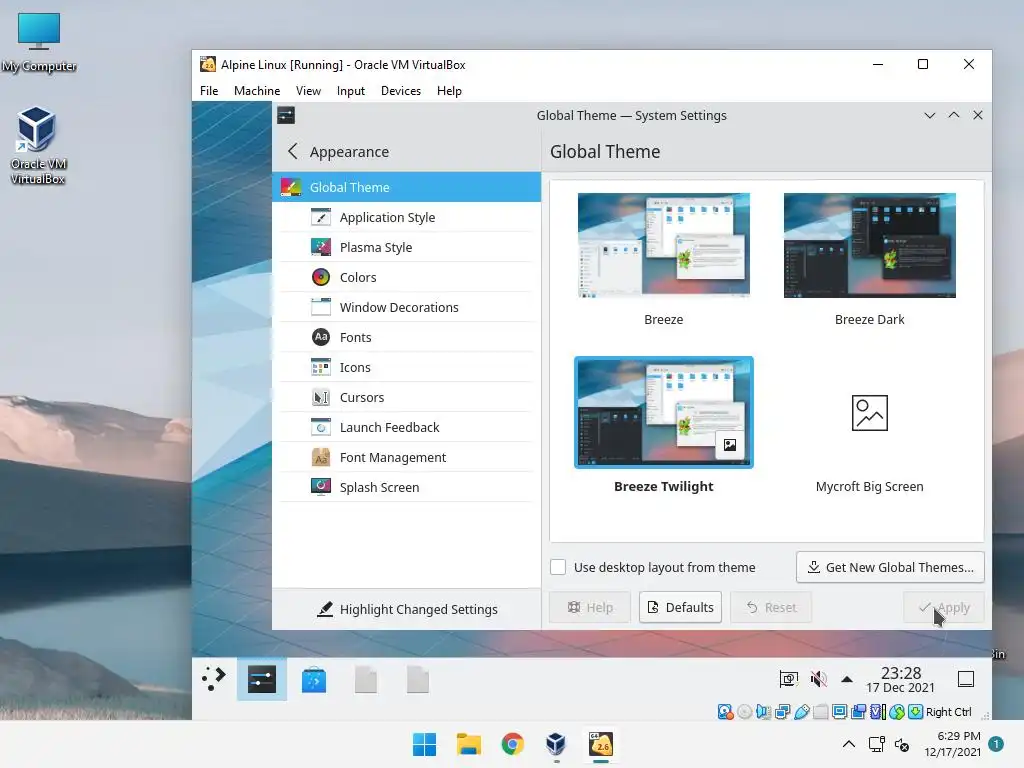Screen dimensions: 1024x768
Task: Open the Icons settings page
Action: (x=406, y=368)
